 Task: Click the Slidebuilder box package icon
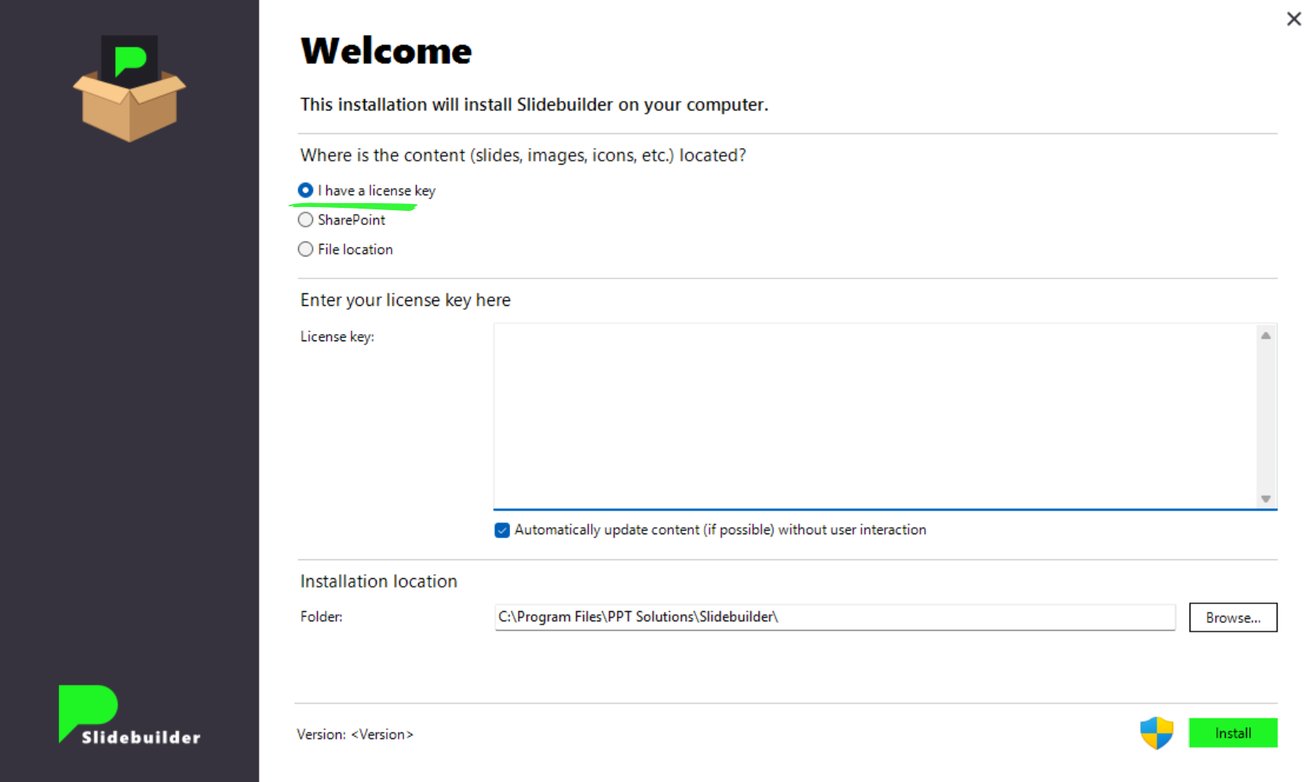pos(129,89)
